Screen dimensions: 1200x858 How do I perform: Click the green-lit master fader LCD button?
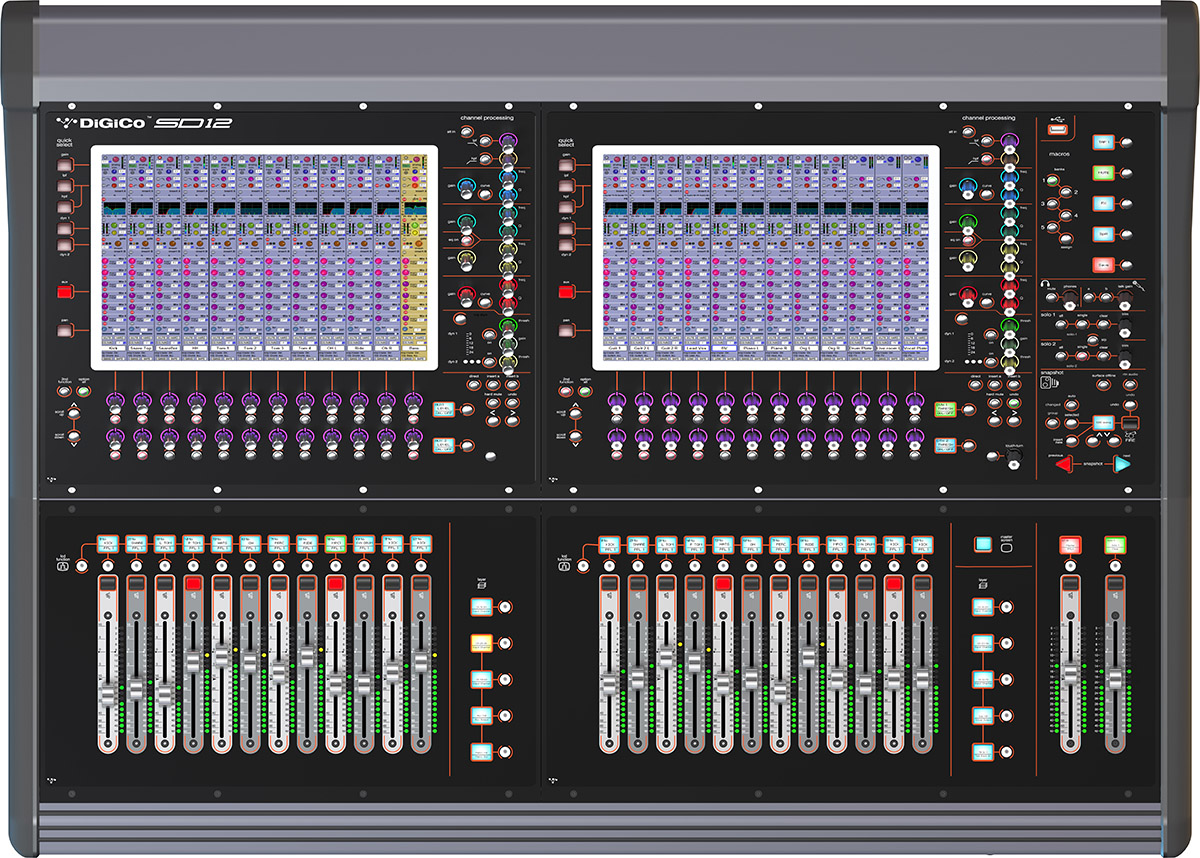click(1115, 545)
